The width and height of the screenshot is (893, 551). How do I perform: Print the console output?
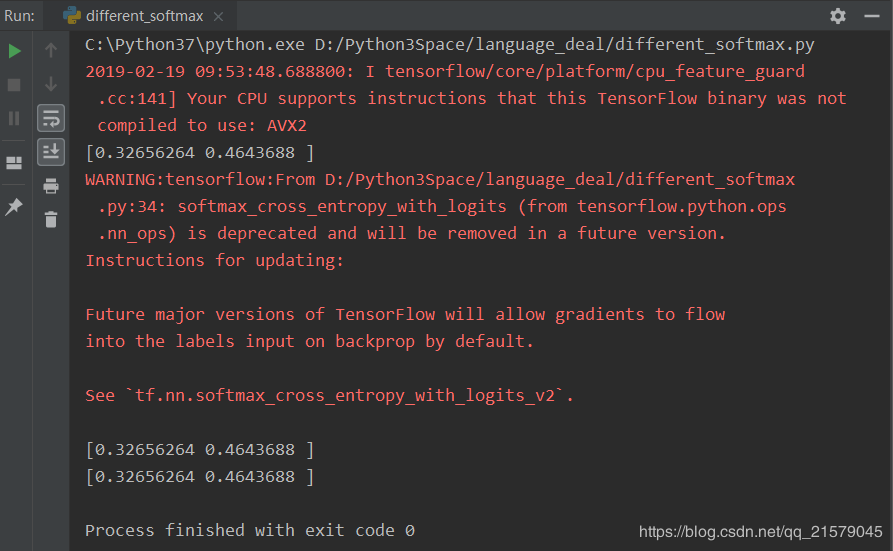[x=51, y=186]
